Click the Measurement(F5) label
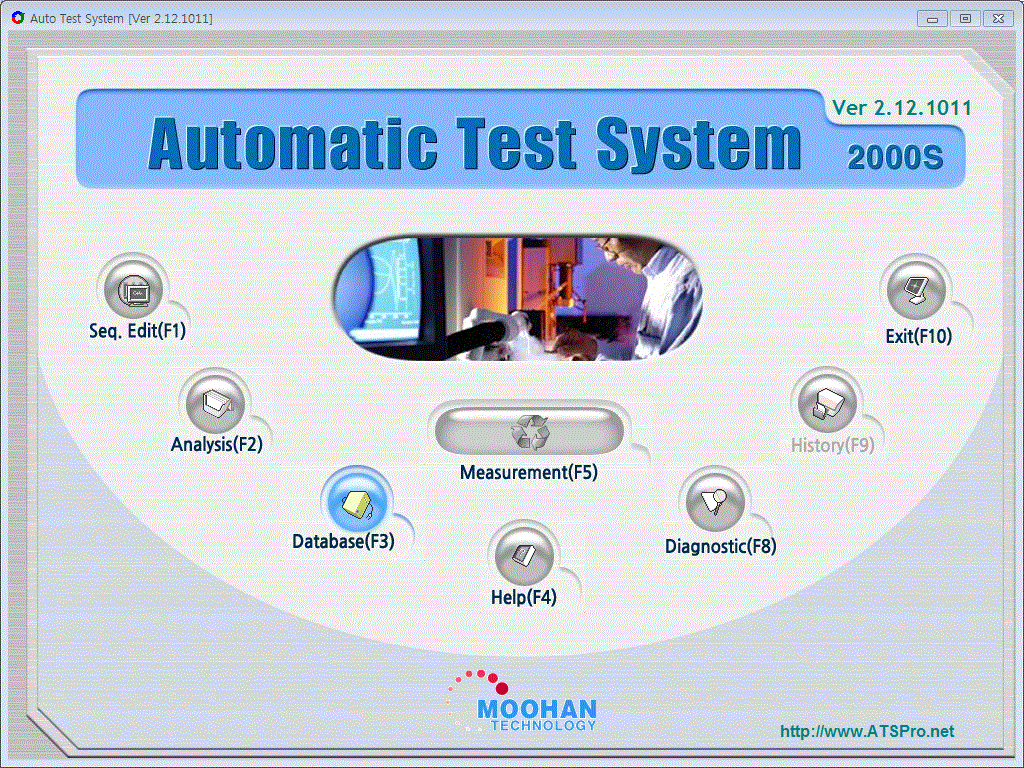The height and width of the screenshot is (768, 1024). pos(529,472)
